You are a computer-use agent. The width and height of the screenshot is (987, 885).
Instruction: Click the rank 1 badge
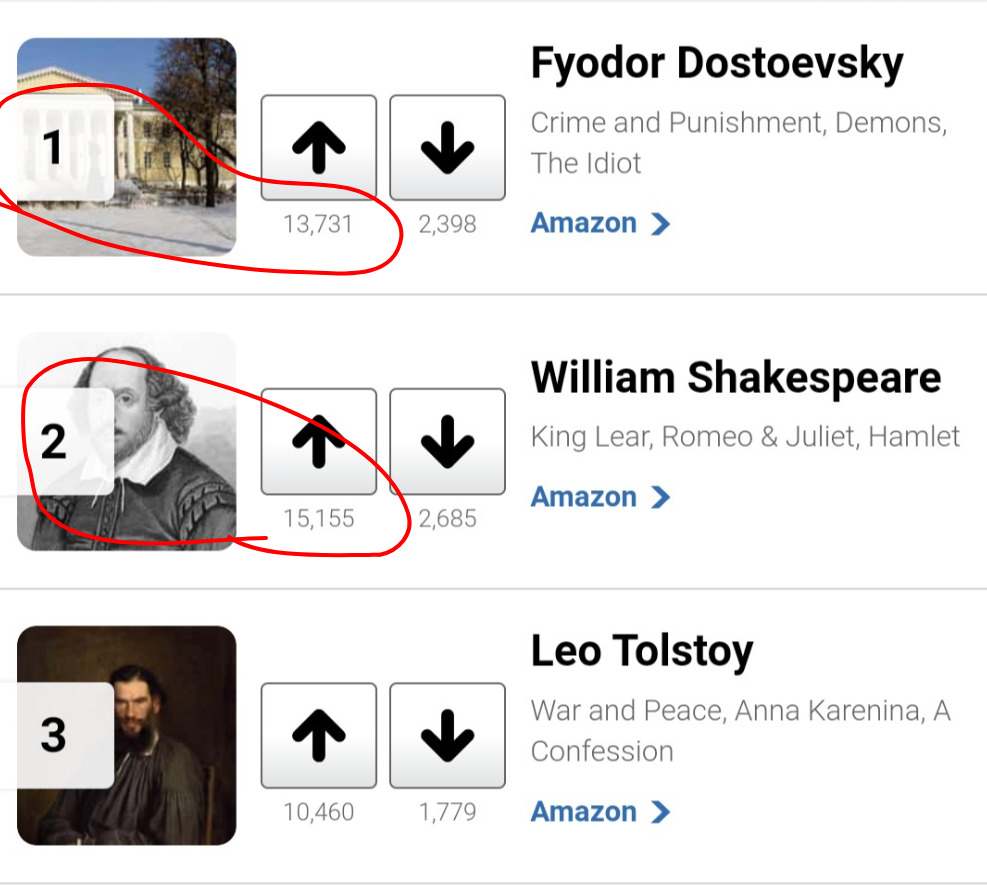click(55, 148)
